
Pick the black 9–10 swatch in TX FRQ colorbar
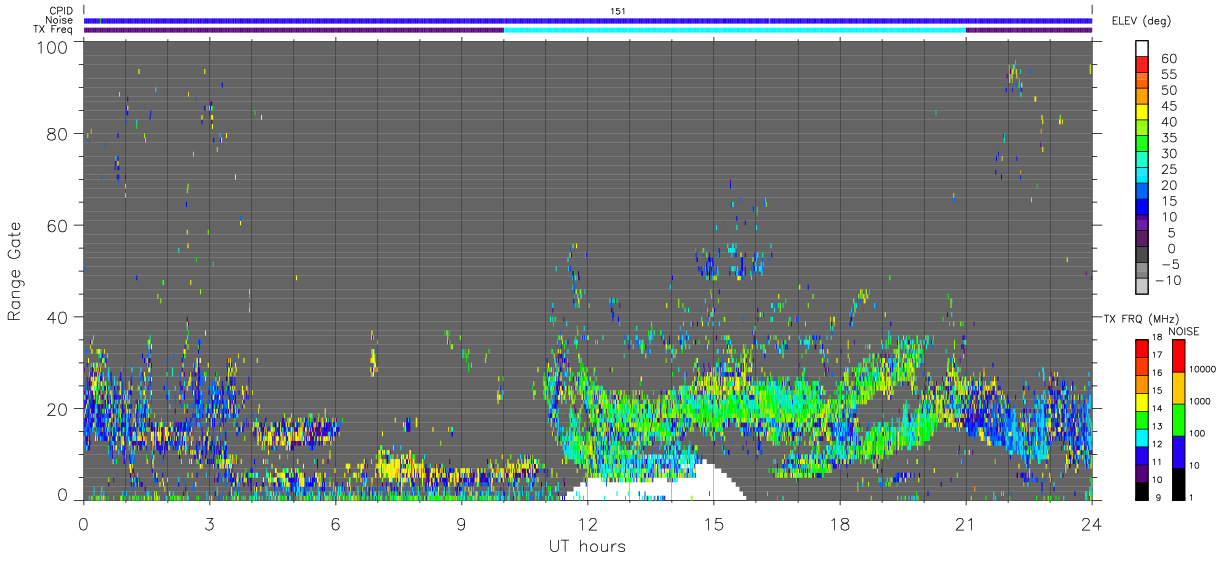(1142, 489)
